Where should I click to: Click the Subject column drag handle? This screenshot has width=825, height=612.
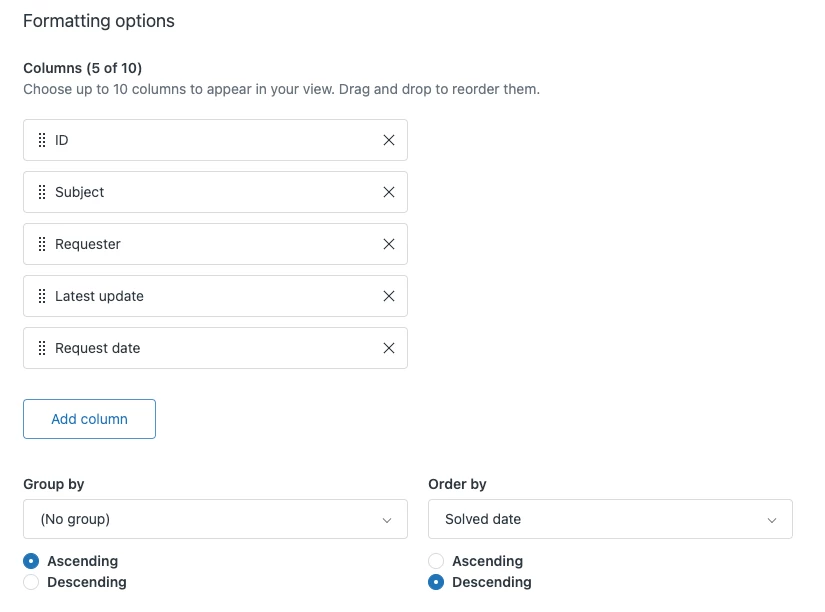(42, 192)
